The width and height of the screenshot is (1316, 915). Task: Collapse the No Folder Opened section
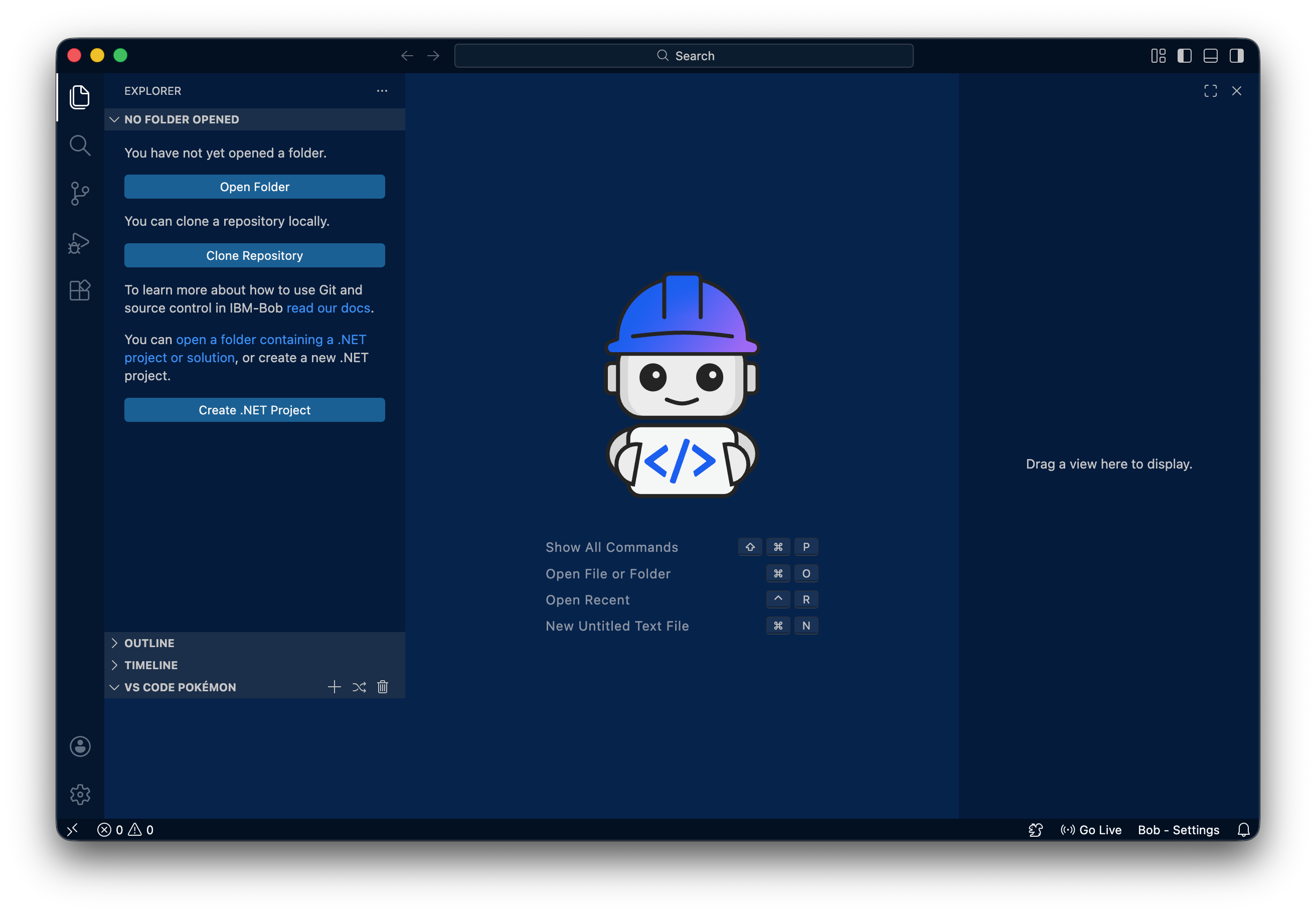[181, 119]
